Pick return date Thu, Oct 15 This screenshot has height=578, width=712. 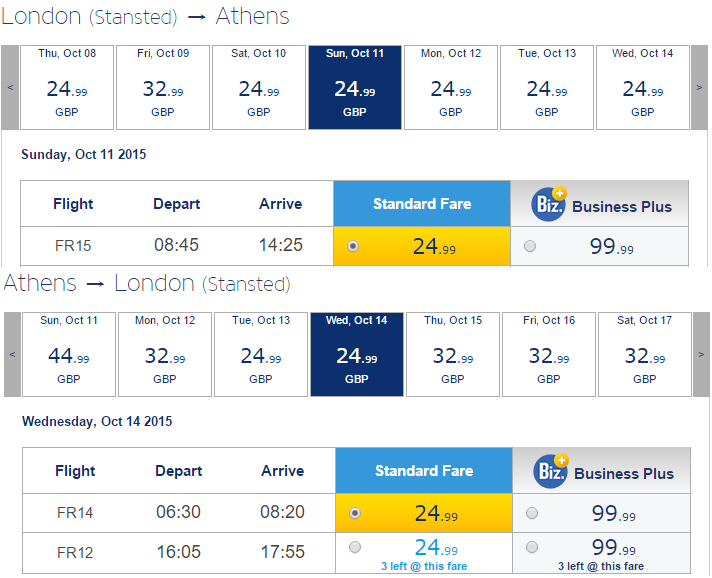[x=453, y=354]
